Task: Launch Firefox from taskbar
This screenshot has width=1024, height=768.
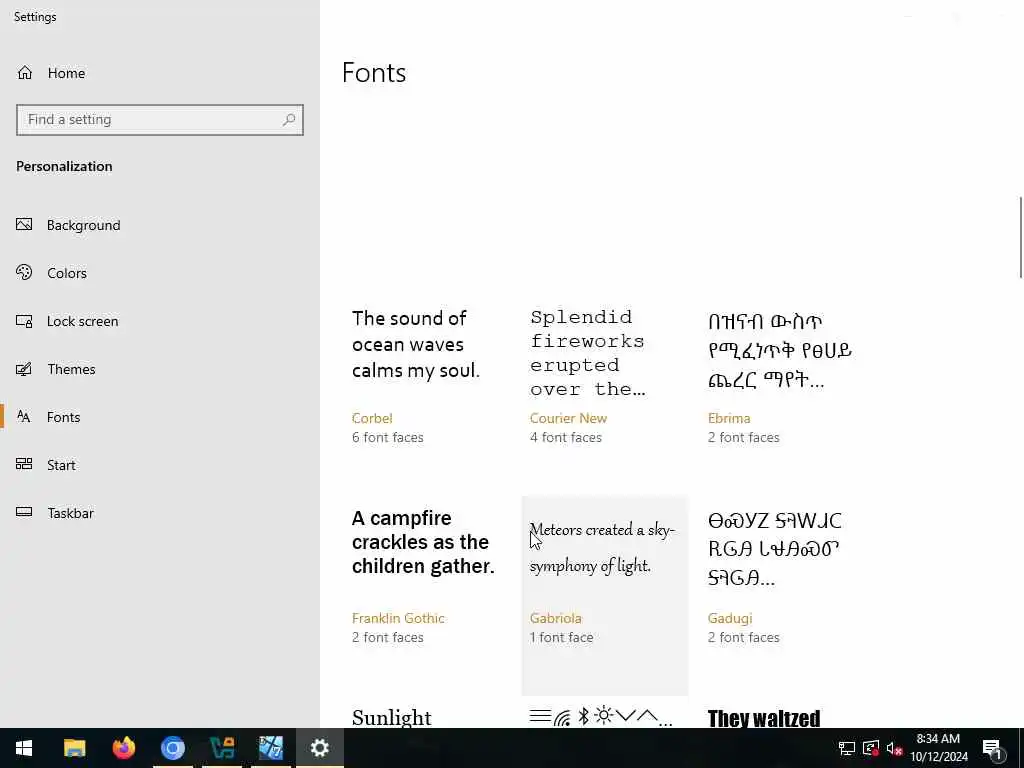Action: (123, 748)
